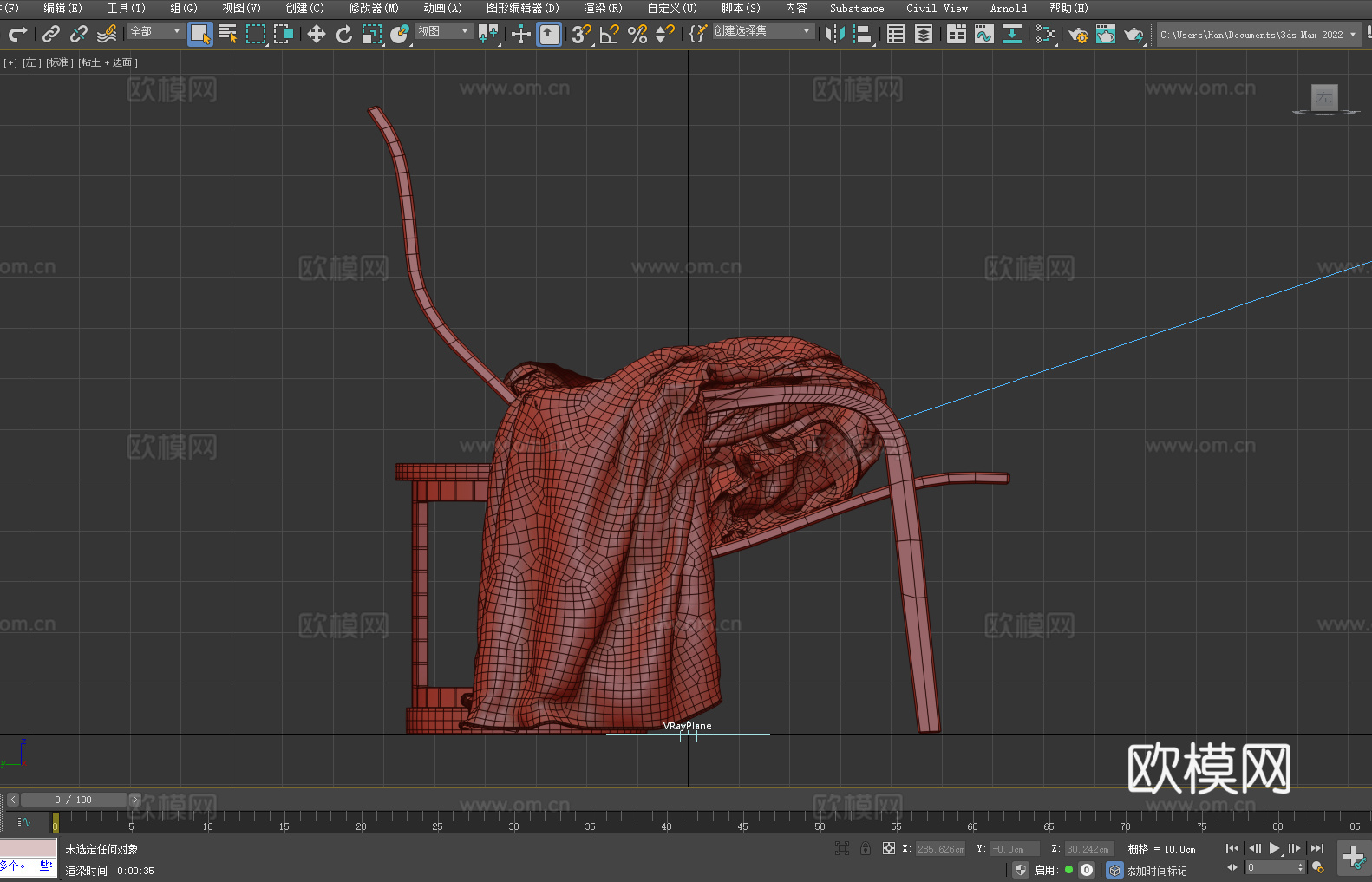Open viewport [标准] settings label menu
Viewport: 1372px width, 882px height.
59,62
